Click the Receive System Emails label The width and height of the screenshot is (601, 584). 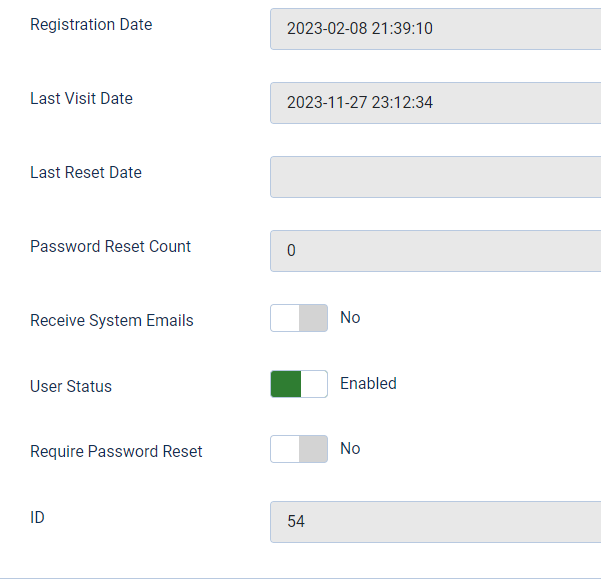click(112, 321)
